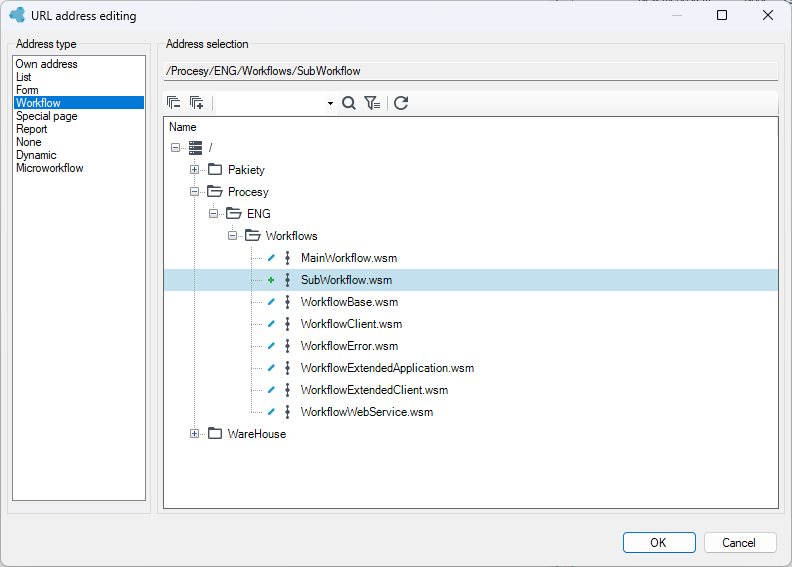Select Report address type
The image size is (792, 567).
point(79,129)
